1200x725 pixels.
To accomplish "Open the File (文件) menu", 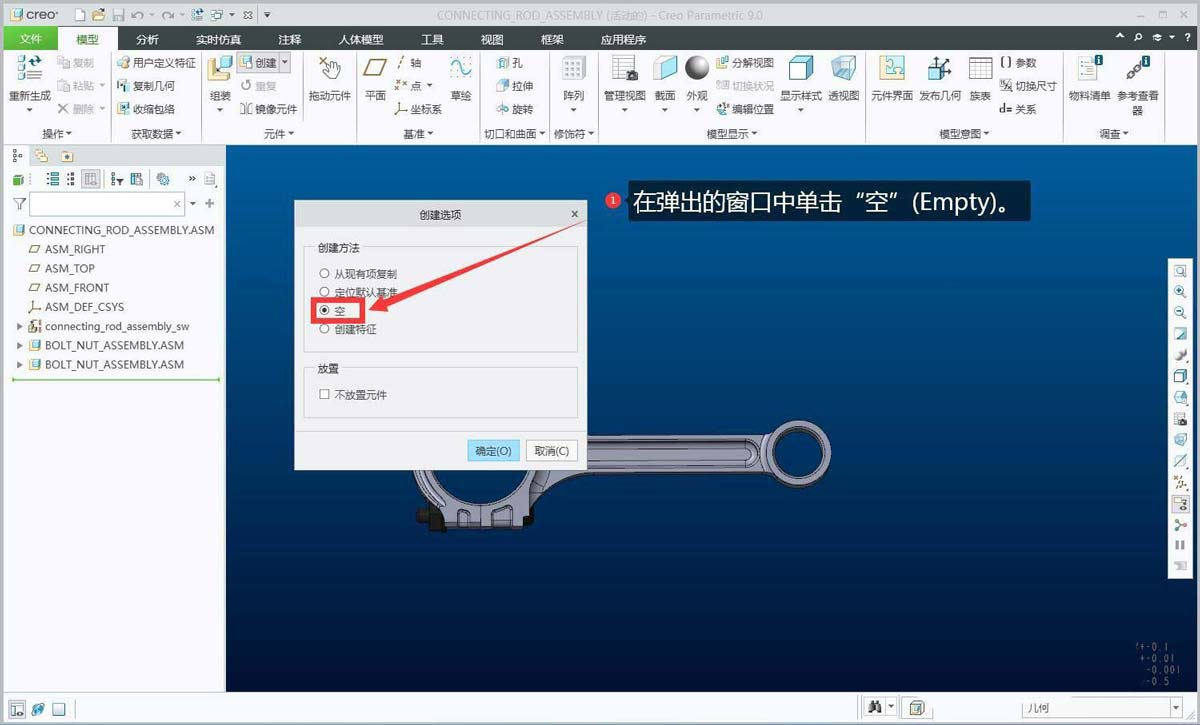I will (x=31, y=39).
